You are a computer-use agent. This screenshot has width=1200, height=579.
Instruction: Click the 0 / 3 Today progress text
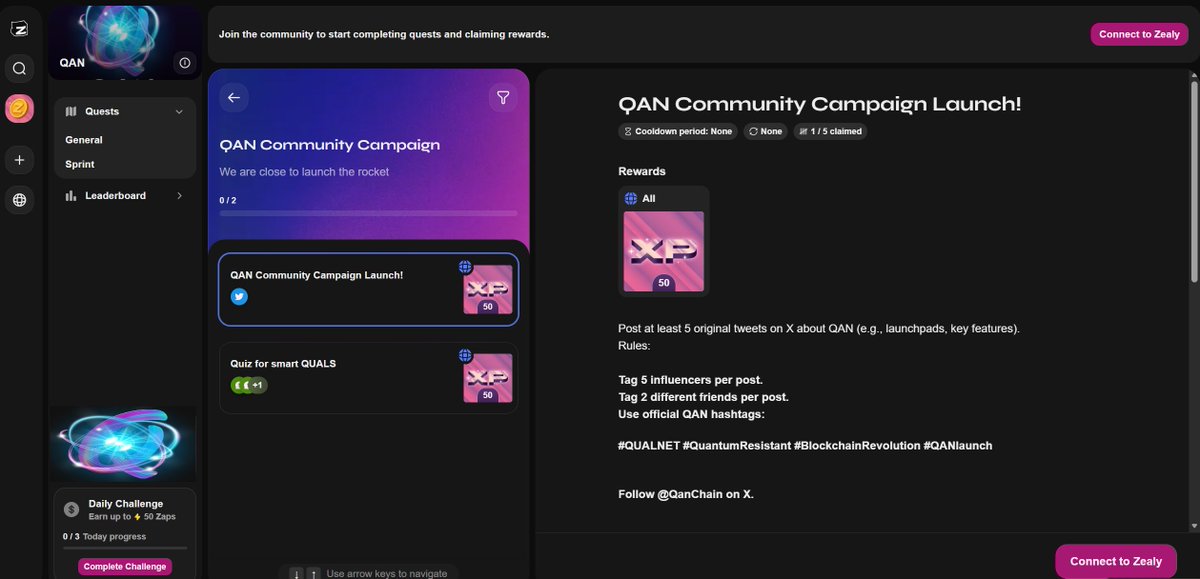click(x=105, y=536)
